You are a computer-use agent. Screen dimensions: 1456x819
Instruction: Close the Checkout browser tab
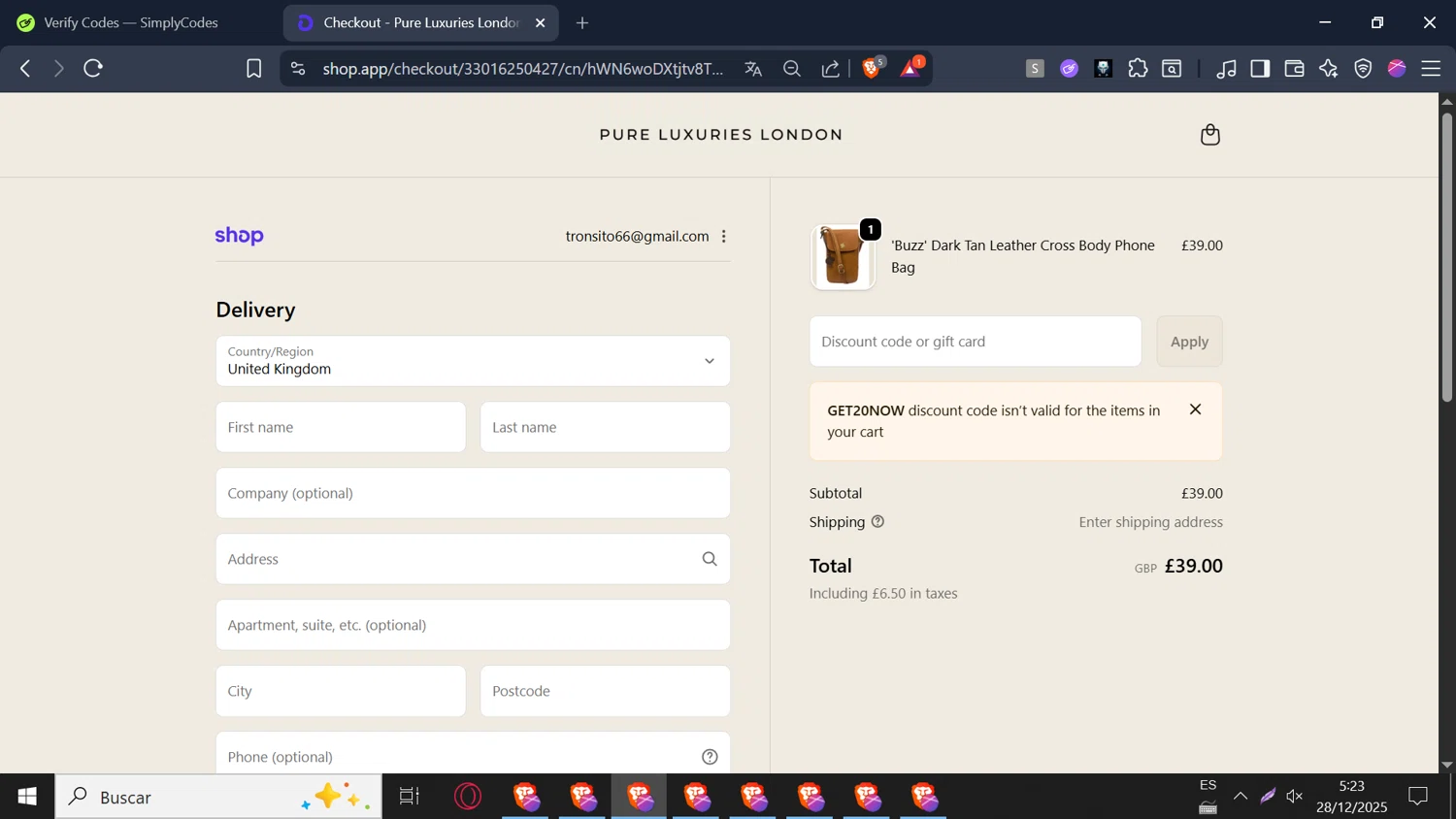point(541,22)
